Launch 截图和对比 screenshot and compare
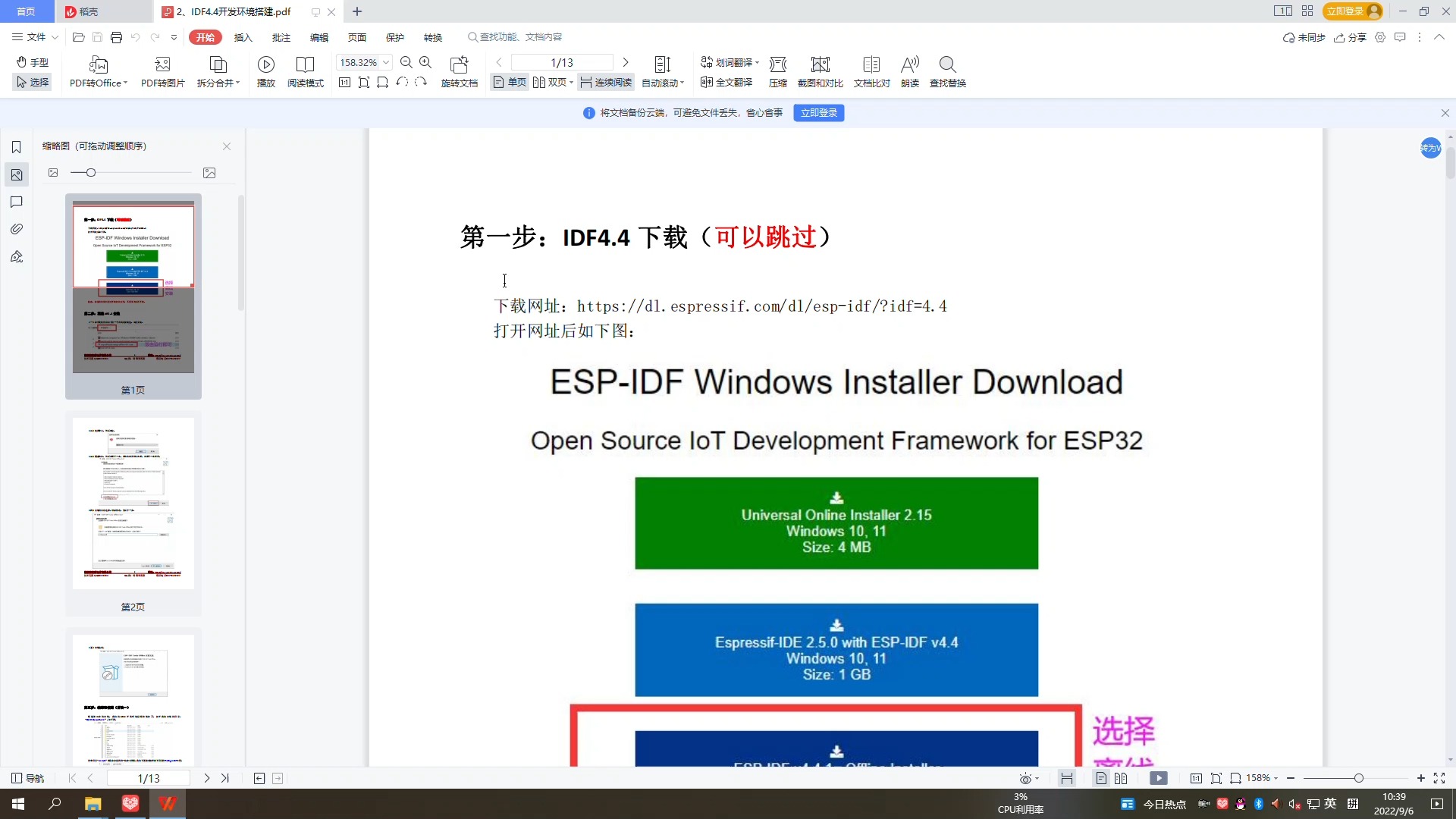 pyautogui.click(x=820, y=71)
